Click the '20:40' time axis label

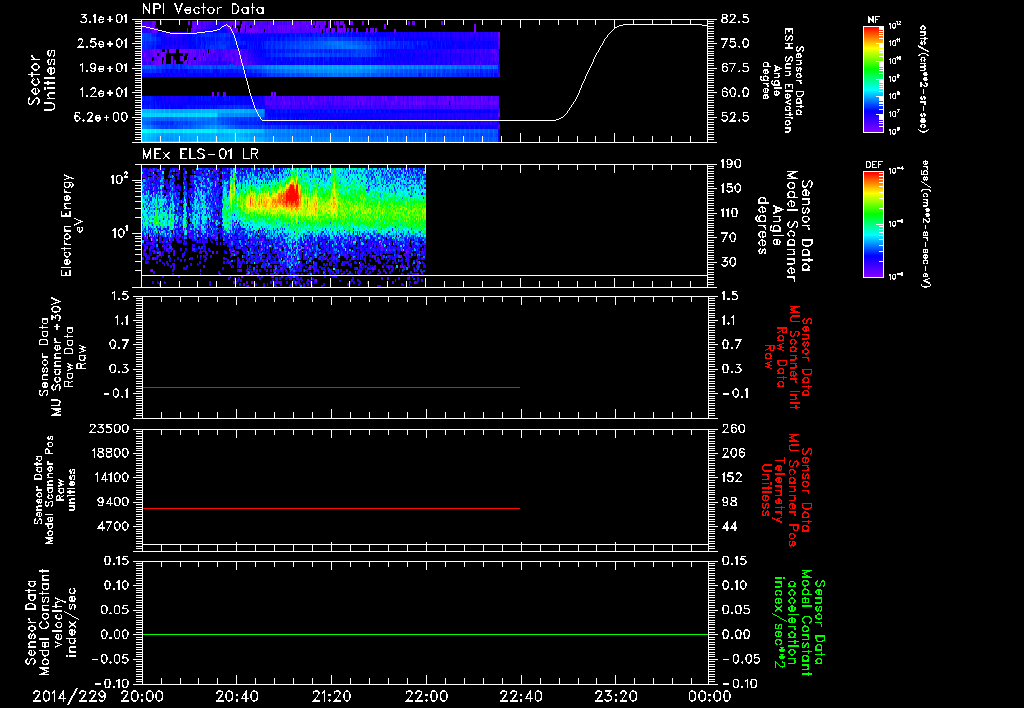pos(237,697)
